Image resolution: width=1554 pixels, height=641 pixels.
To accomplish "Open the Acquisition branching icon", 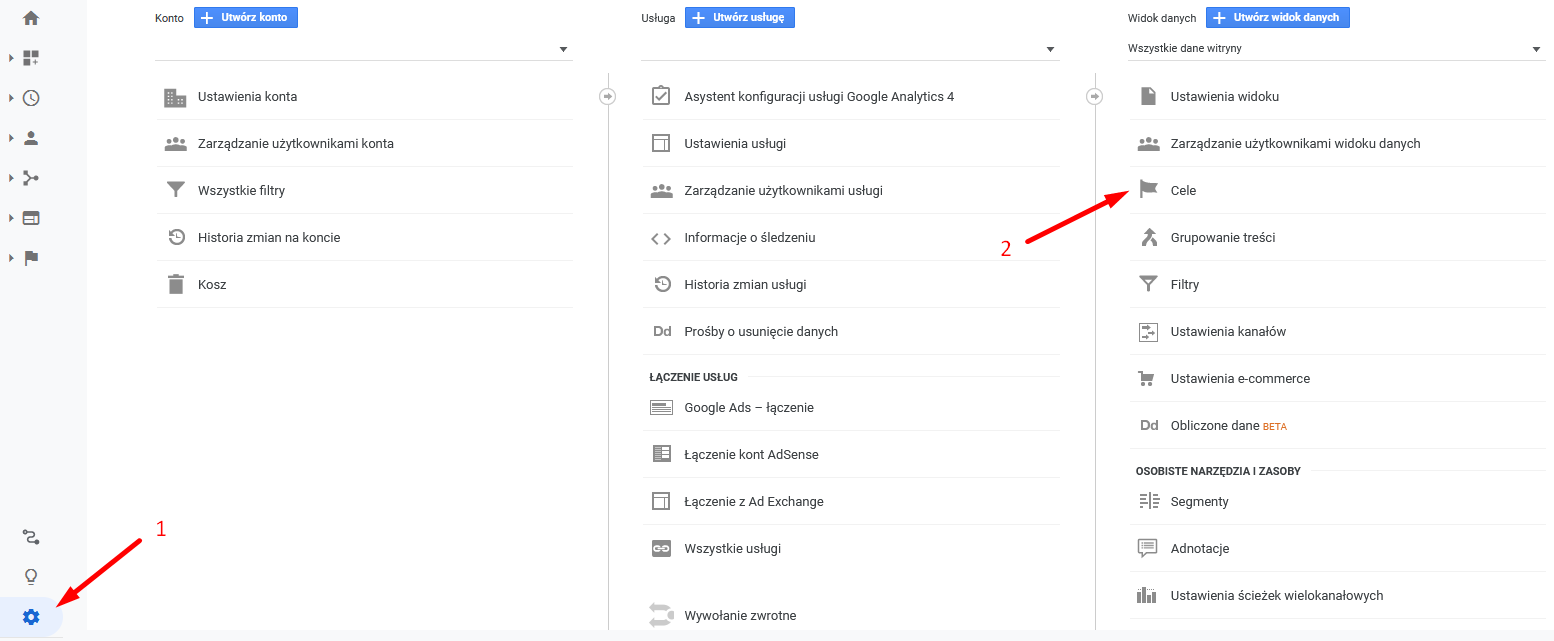I will point(31,178).
